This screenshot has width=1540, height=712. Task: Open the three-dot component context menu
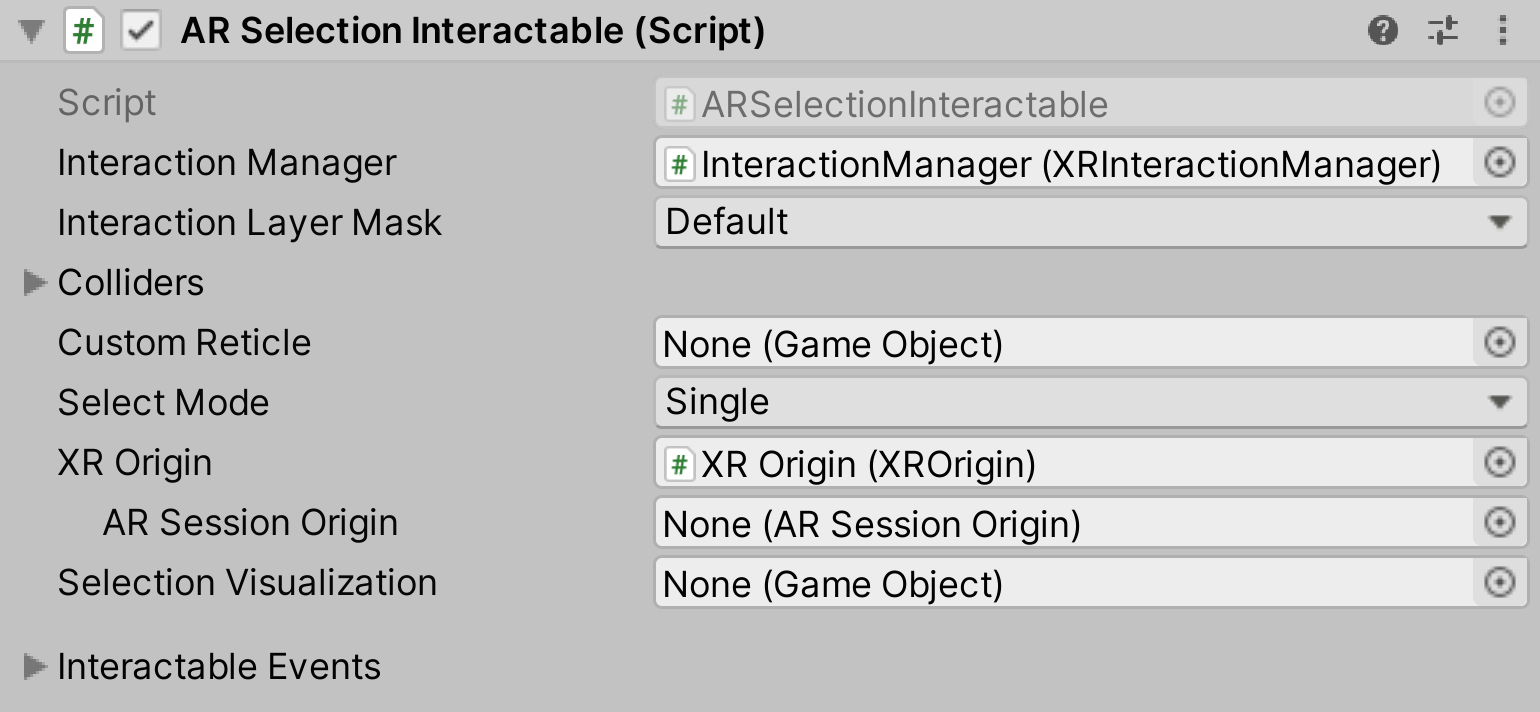pos(1501,31)
